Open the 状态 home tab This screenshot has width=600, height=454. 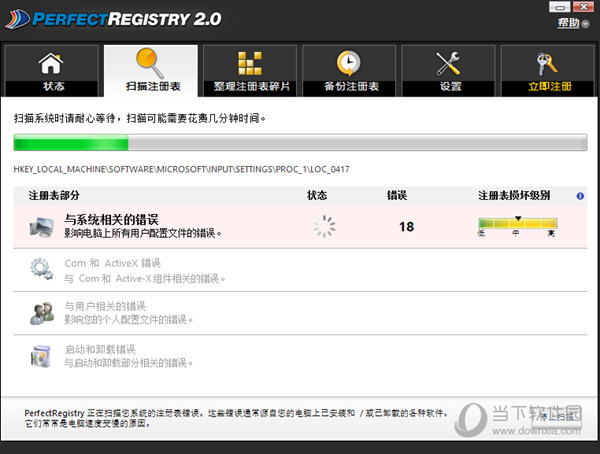click(51, 70)
